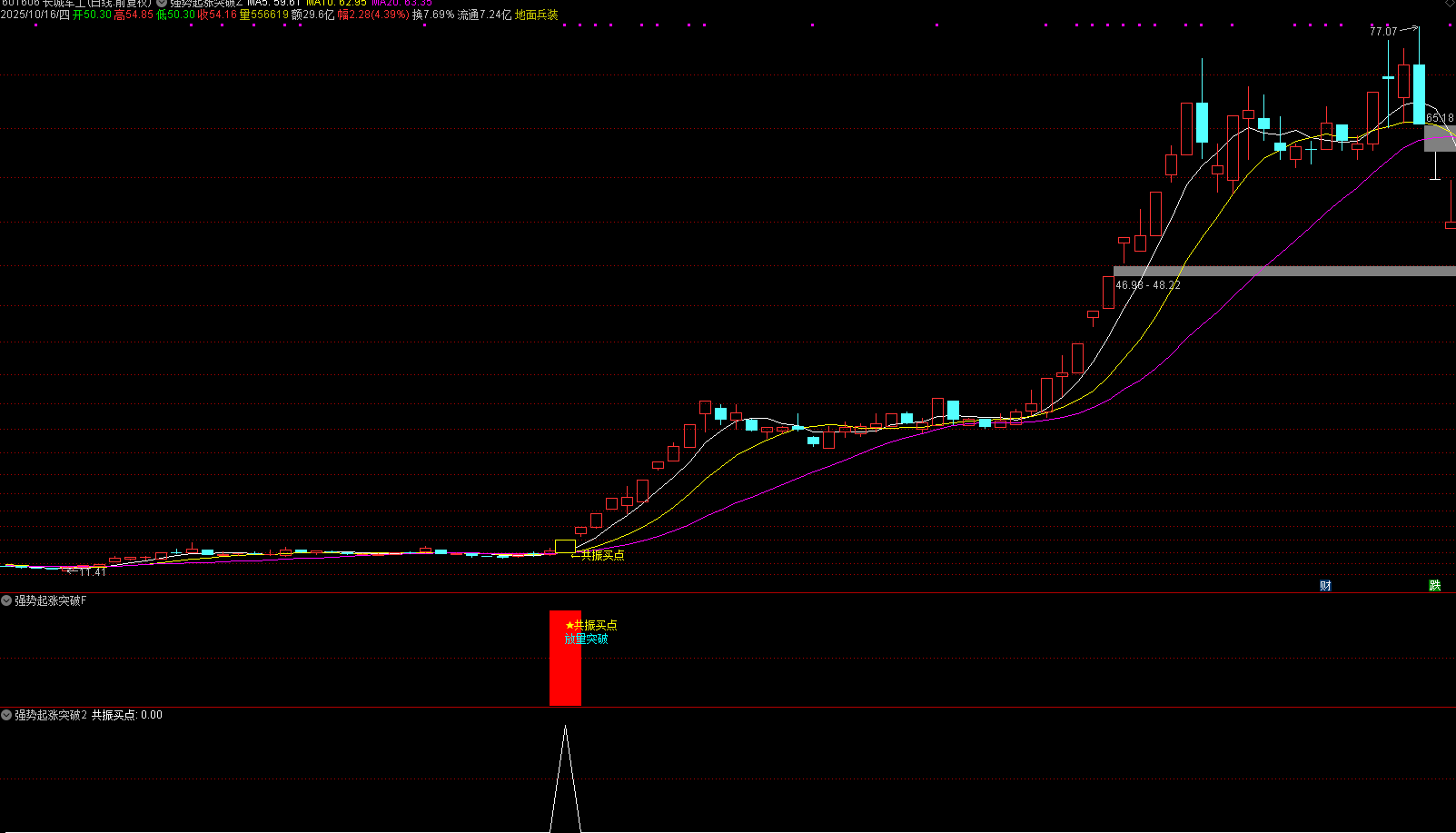The height and width of the screenshot is (833, 1456).
Task: Click the 开50.30 open price readout
Action: [x=92, y=15]
